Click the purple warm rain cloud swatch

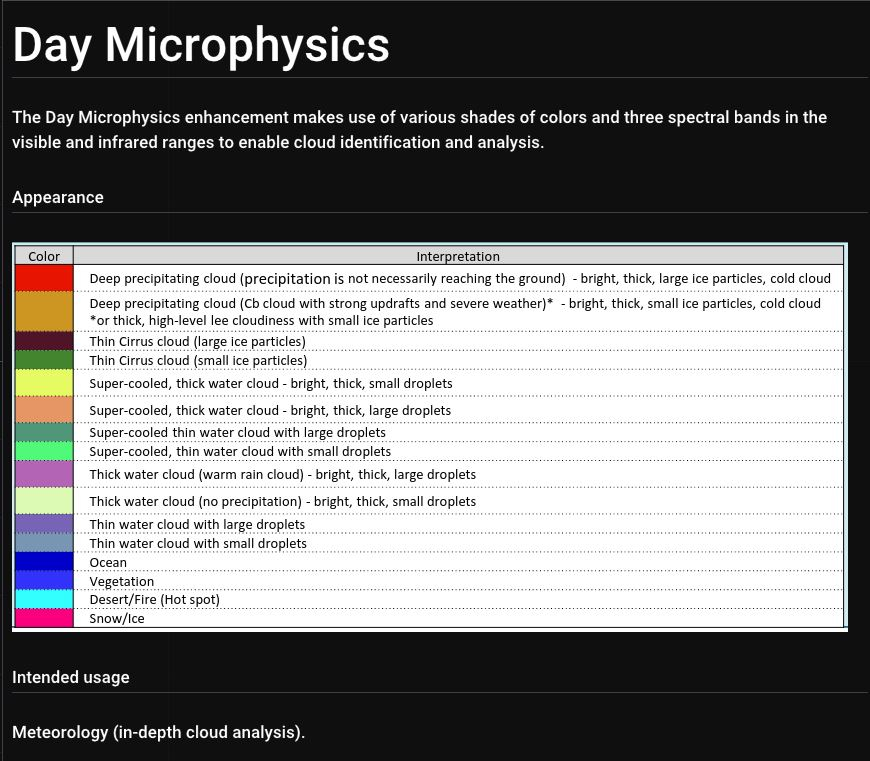click(44, 474)
